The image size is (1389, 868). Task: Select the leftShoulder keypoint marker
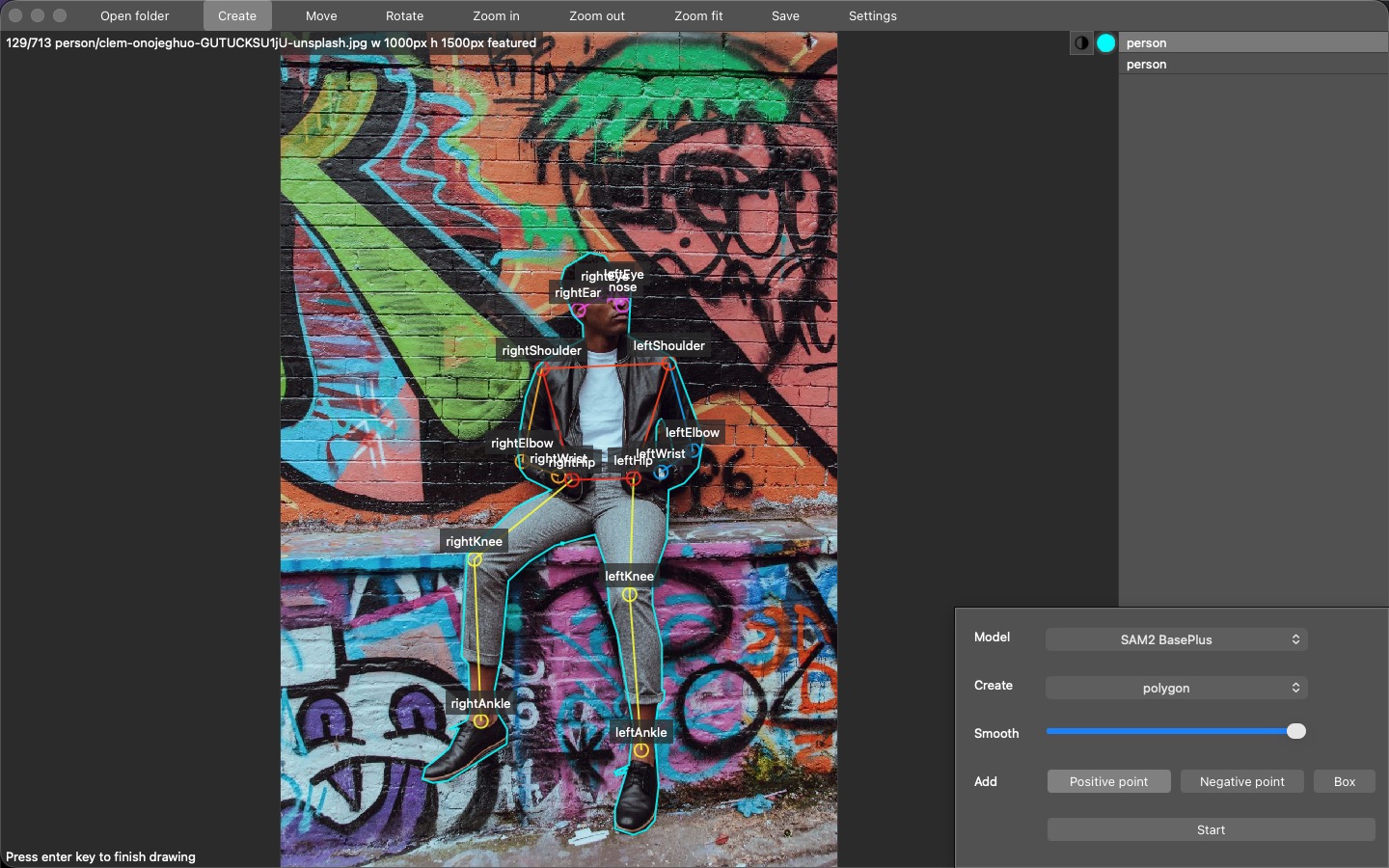click(x=668, y=364)
